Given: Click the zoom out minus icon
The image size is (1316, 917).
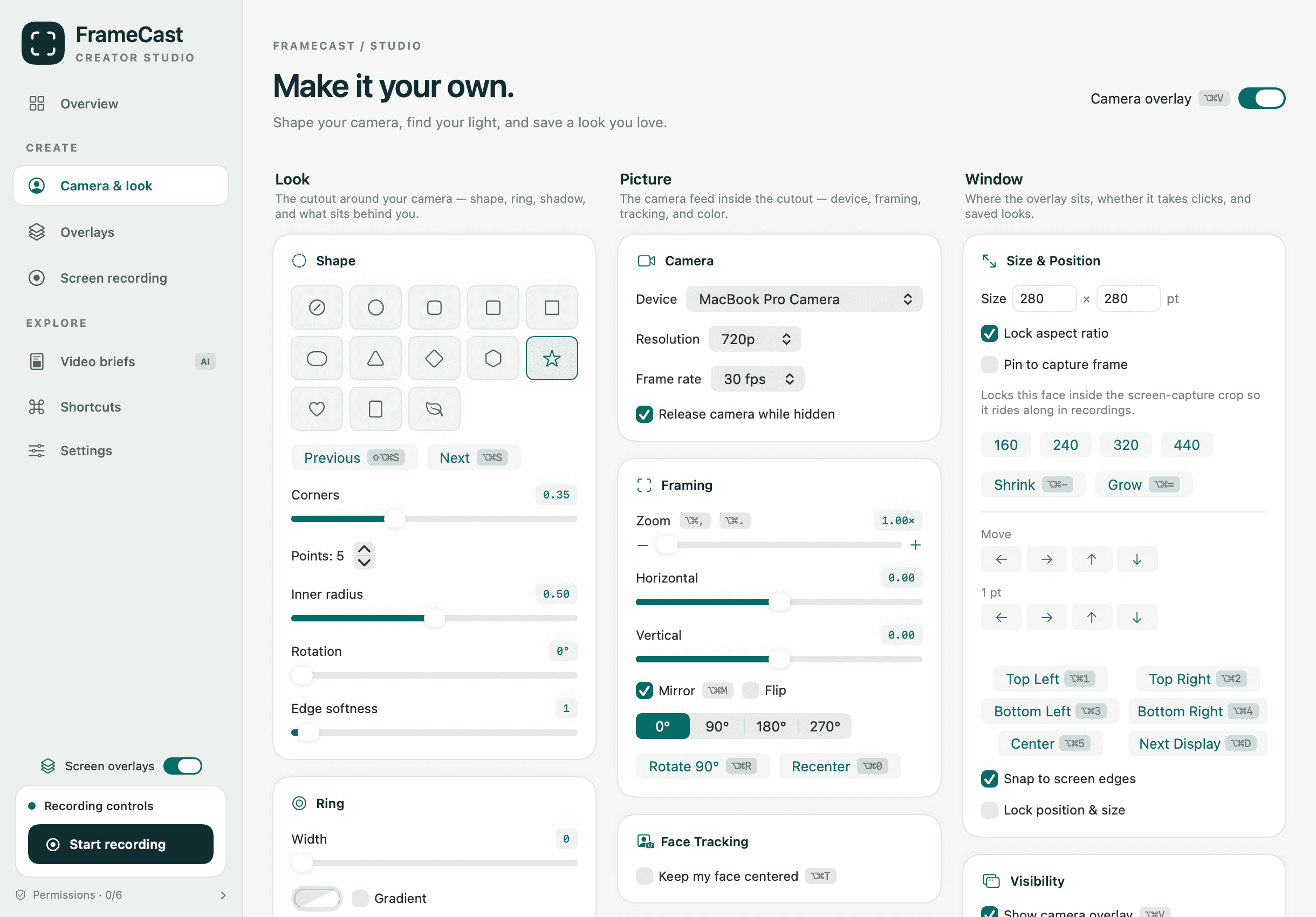Looking at the screenshot, I should [642, 545].
